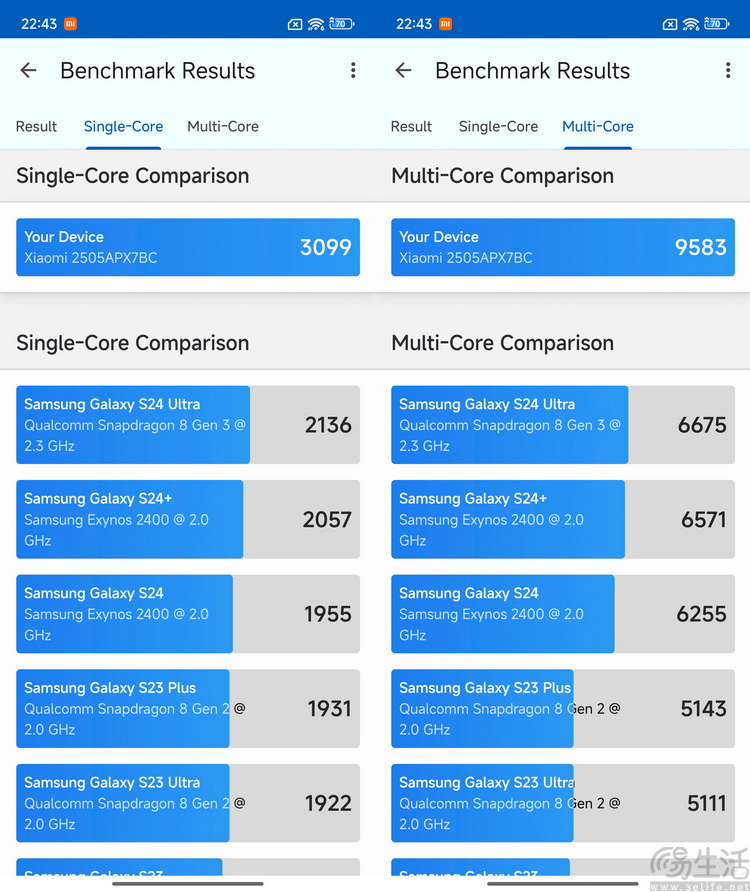Open Your Device card with score 3099

click(188, 247)
